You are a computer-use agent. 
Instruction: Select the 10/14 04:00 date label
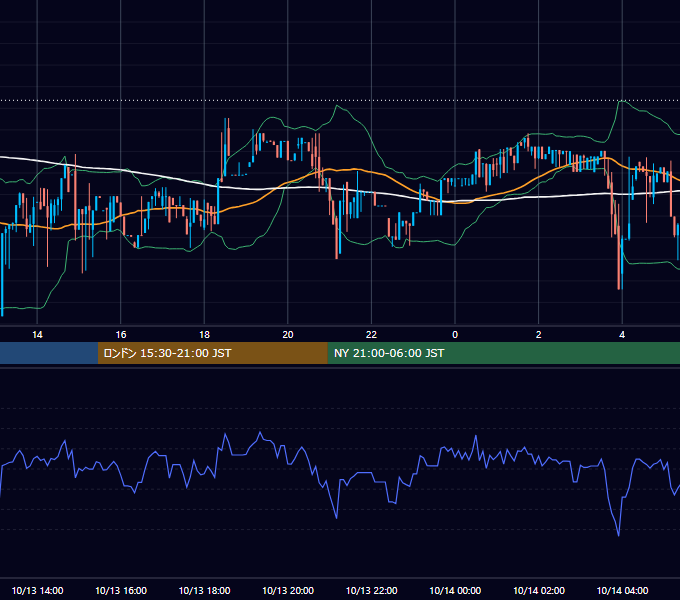tap(622, 590)
